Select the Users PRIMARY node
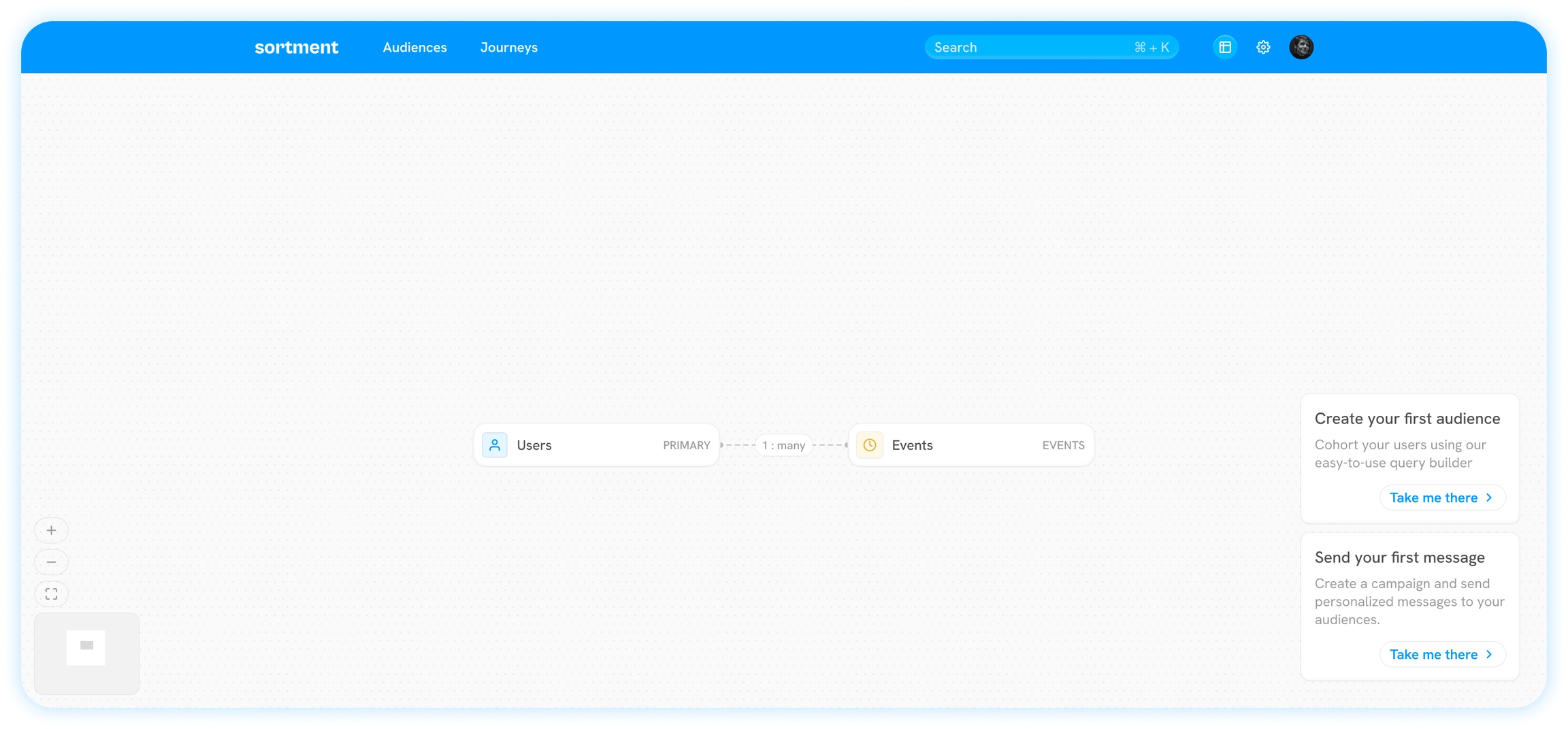The image size is (1568, 729). 596,445
